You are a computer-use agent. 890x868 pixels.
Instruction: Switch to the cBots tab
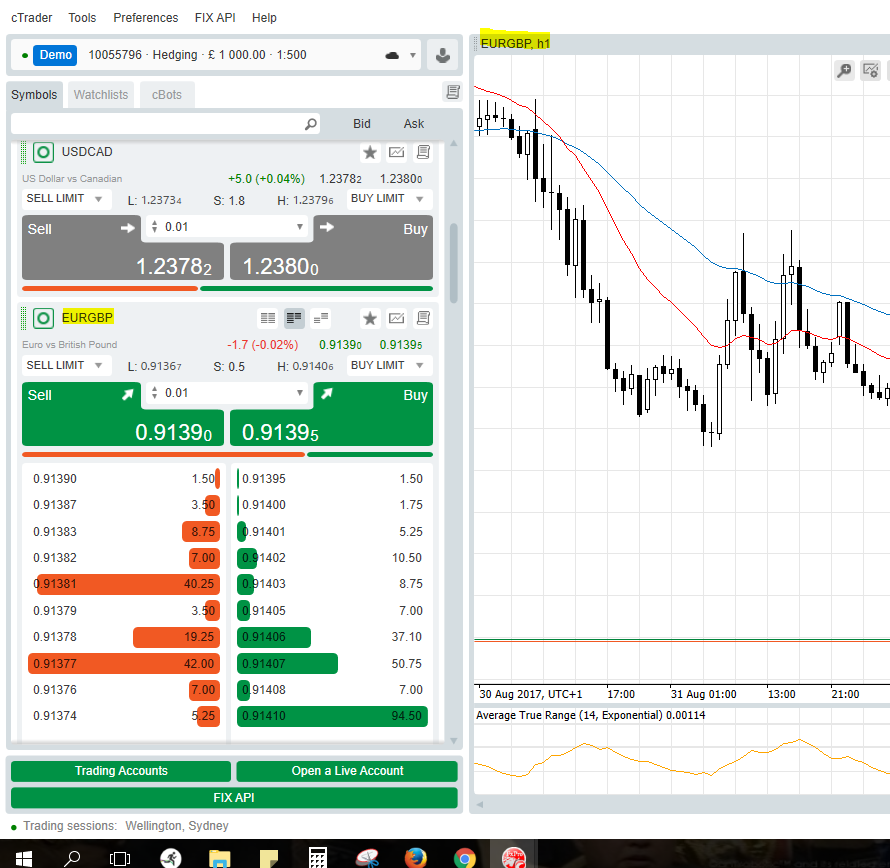tap(167, 95)
